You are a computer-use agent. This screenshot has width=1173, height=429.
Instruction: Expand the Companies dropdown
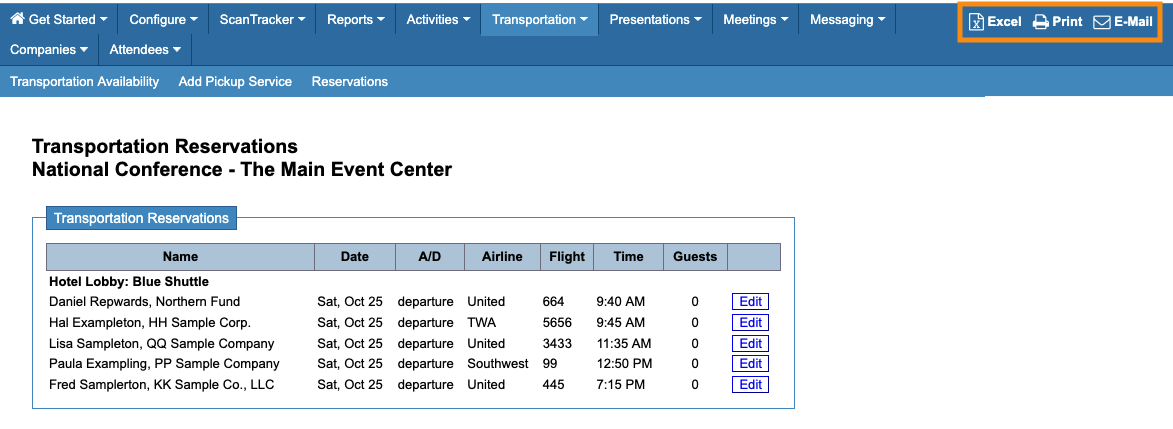click(49, 49)
